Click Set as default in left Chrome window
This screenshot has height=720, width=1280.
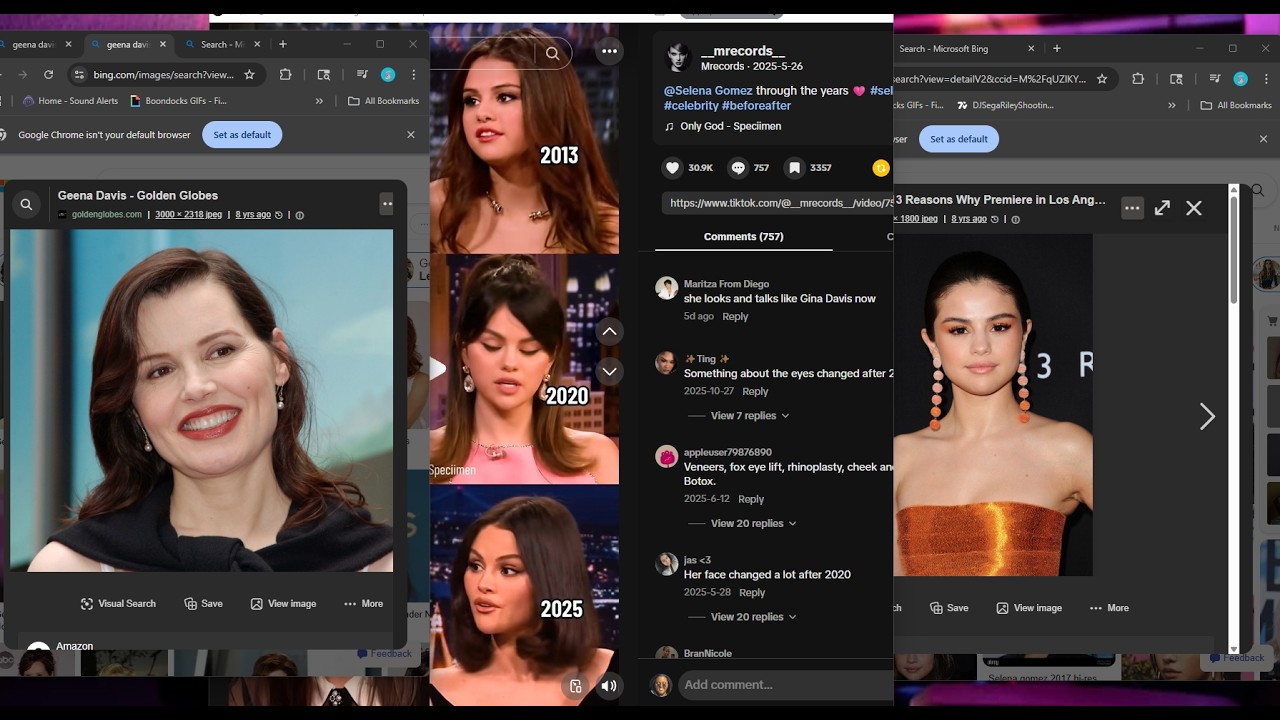coord(242,135)
